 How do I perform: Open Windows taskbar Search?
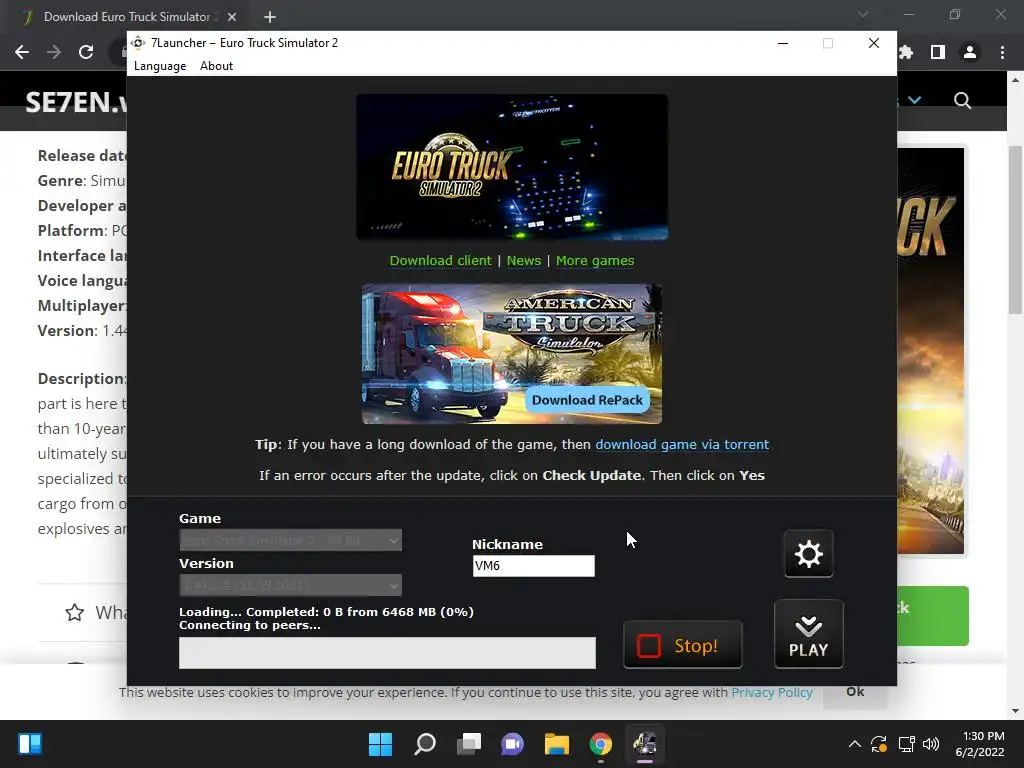click(x=425, y=744)
